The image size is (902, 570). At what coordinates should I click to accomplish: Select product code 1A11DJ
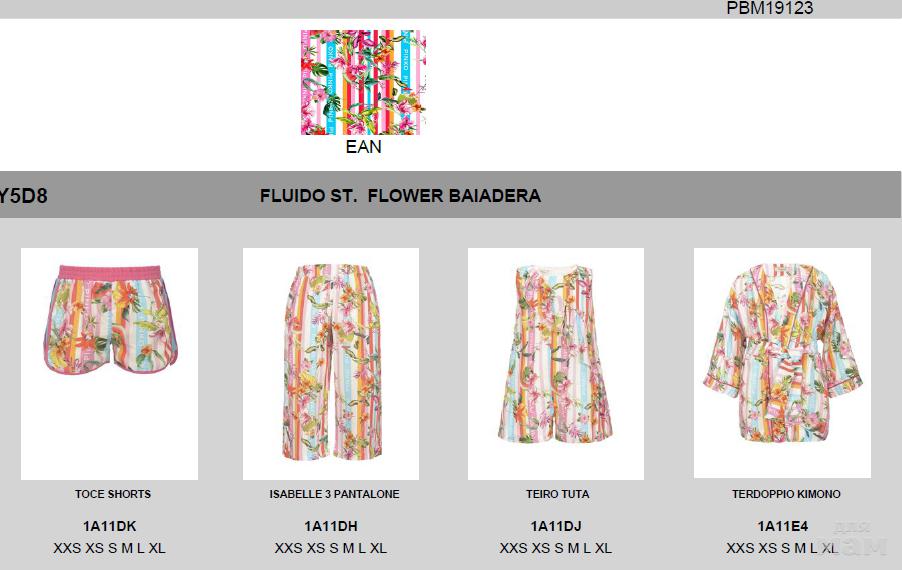tap(556, 526)
